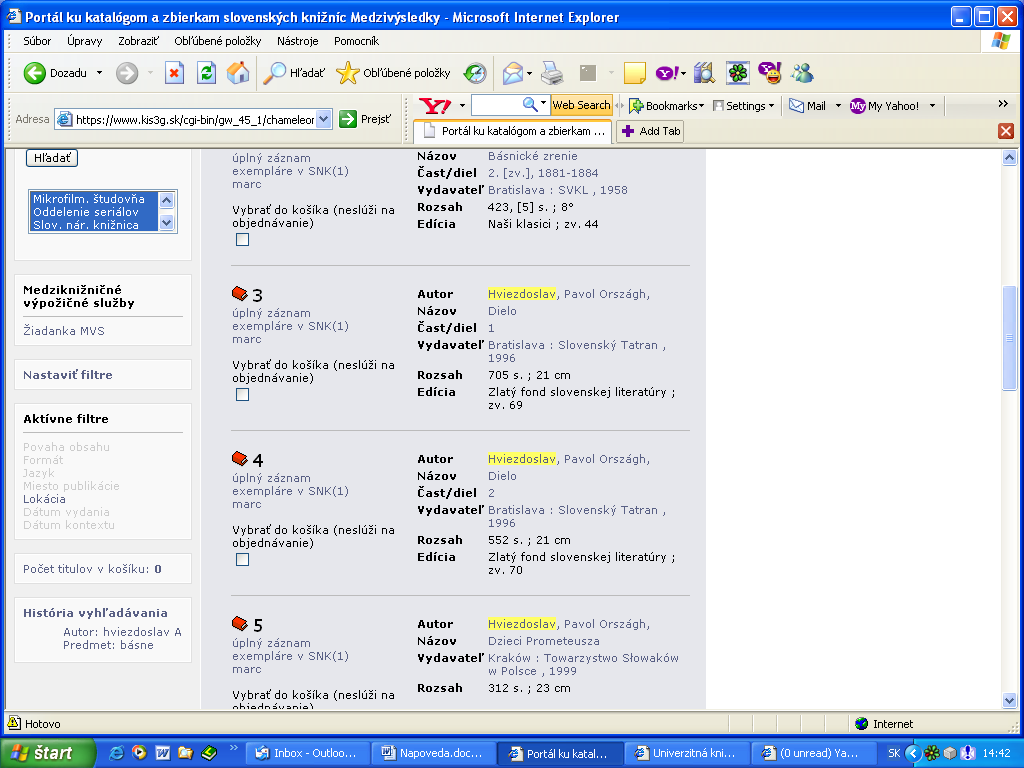Open the History icon in toolbar
Image resolution: width=1024 pixels, height=768 pixels.
[x=475, y=73]
